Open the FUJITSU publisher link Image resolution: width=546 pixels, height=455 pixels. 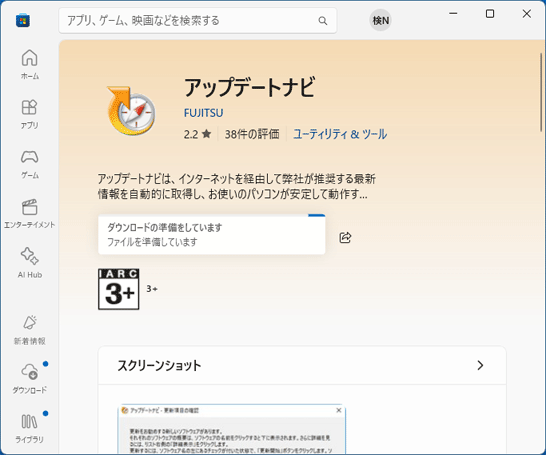[x=204, y=113]
